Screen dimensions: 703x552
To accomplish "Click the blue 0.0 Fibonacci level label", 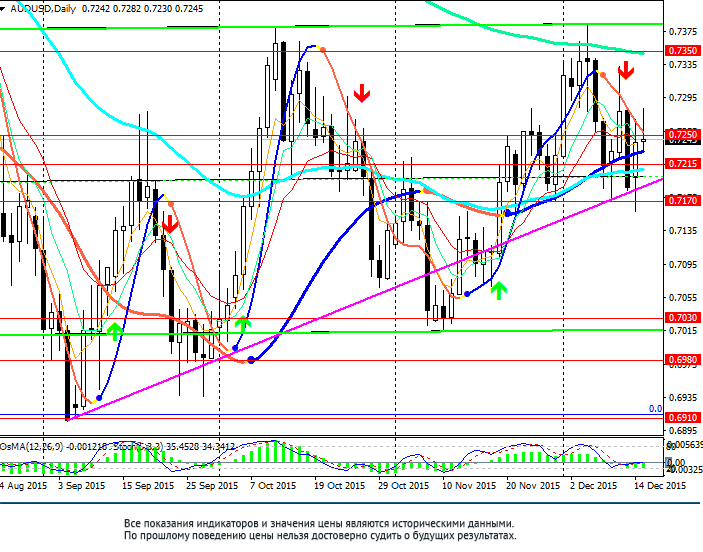I will coord(655,409).
